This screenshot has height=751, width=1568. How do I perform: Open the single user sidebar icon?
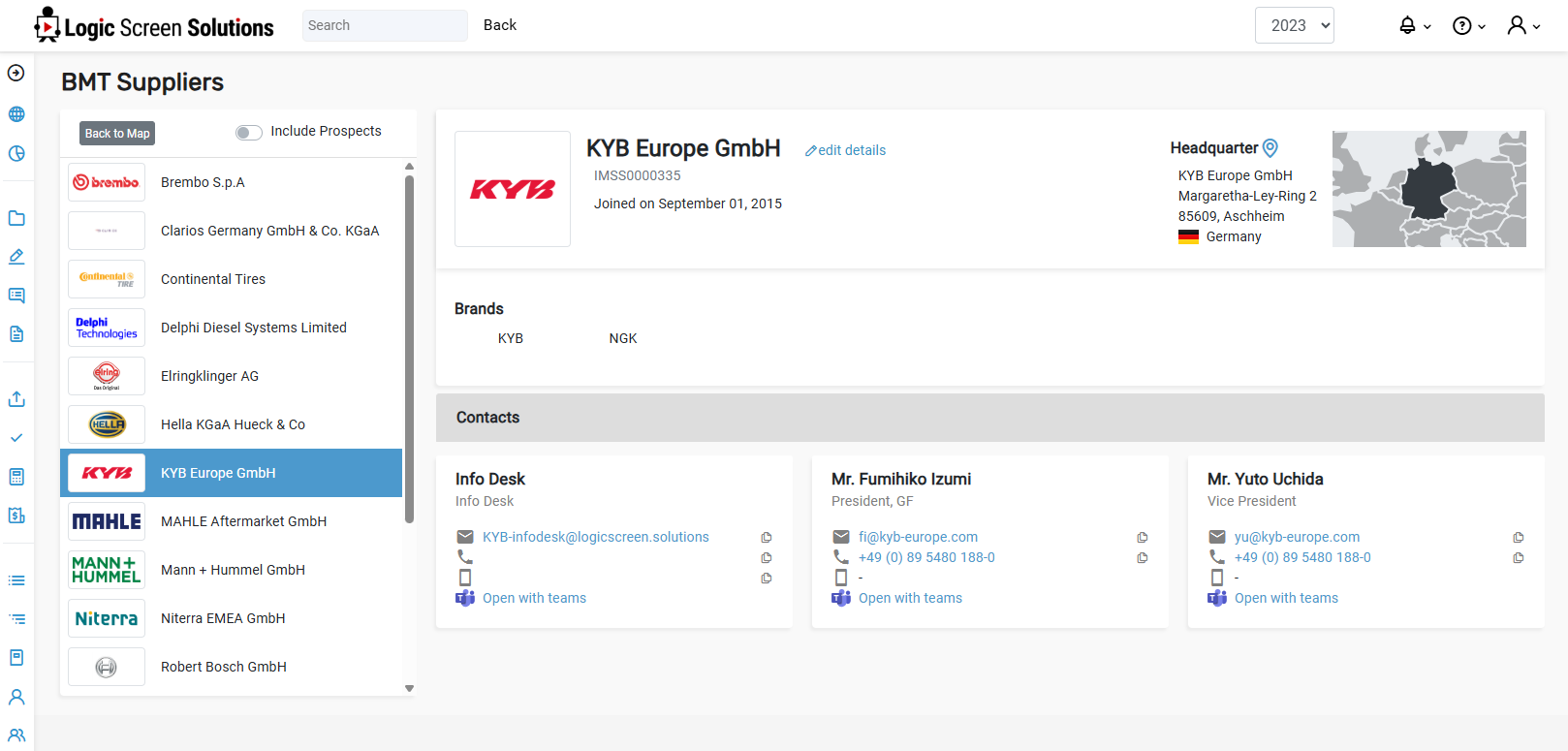coord(16,697)
